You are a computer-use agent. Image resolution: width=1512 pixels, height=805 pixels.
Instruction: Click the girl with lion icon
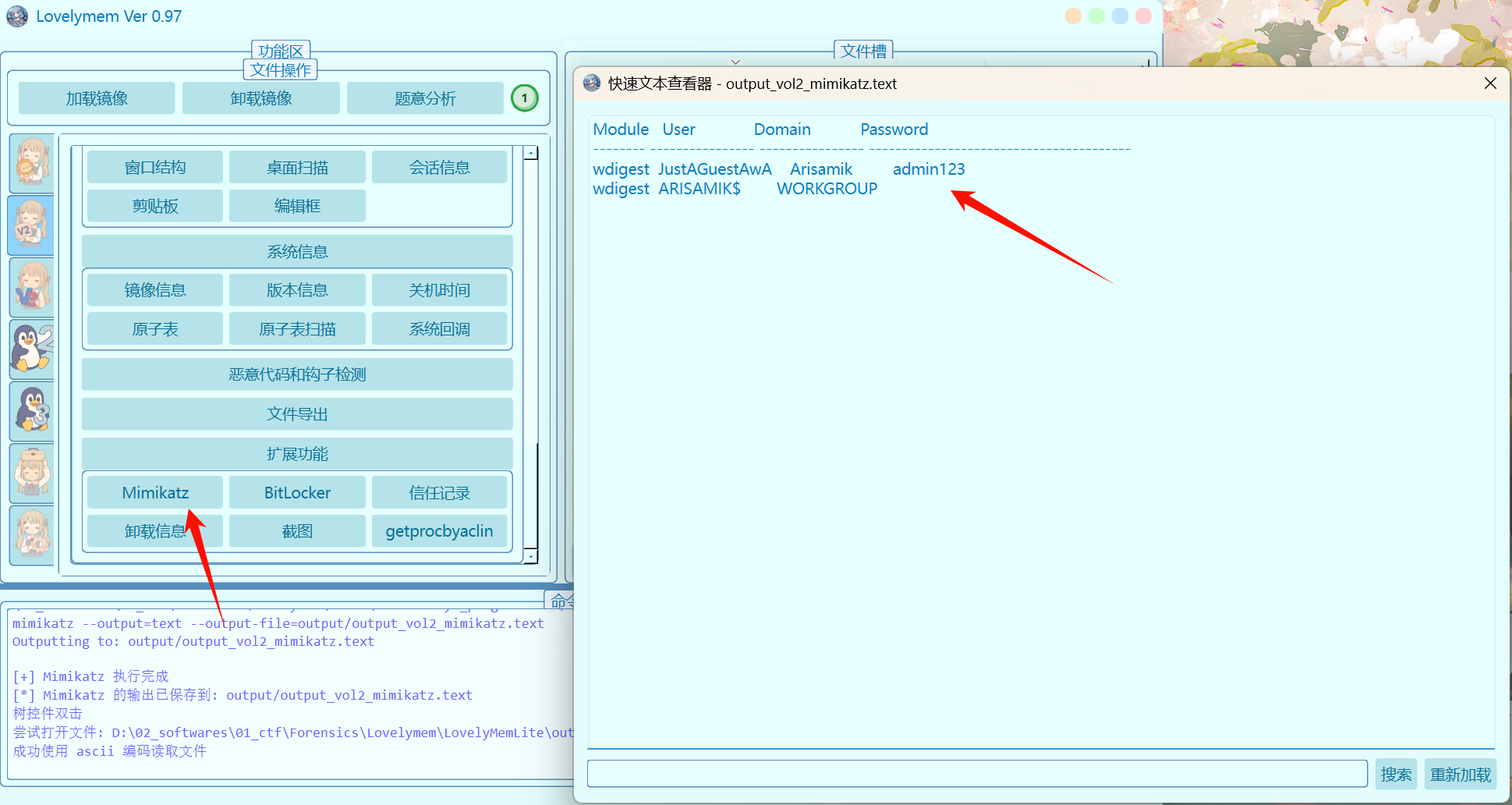(32, 162)
